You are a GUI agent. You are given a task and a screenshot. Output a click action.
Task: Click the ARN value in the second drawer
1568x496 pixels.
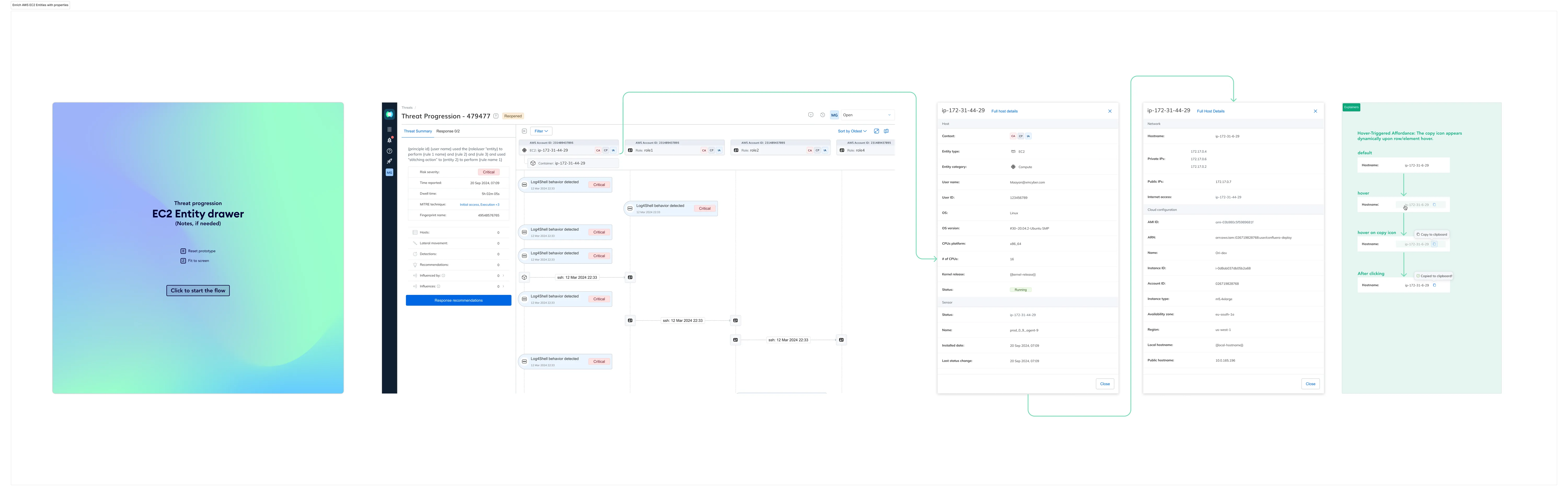coord(1253,238)
